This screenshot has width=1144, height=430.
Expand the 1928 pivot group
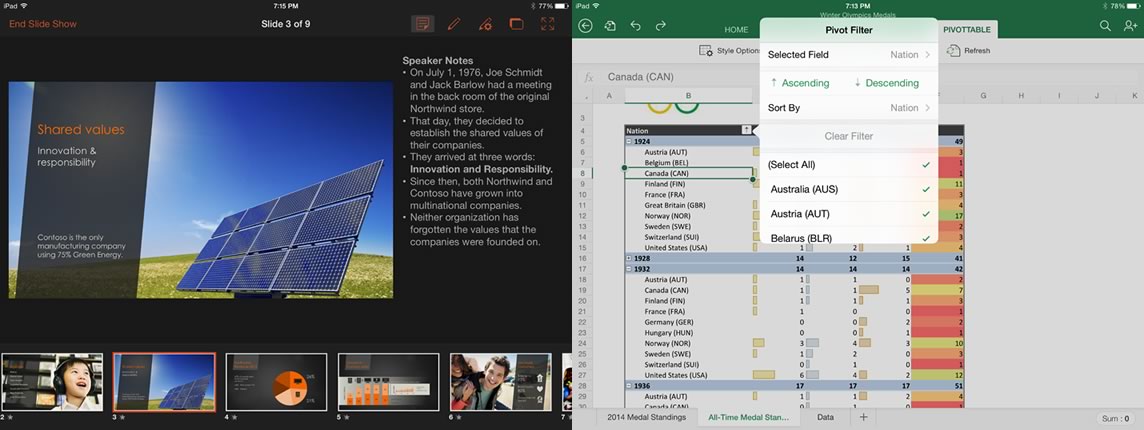click(x=629, y=258)
